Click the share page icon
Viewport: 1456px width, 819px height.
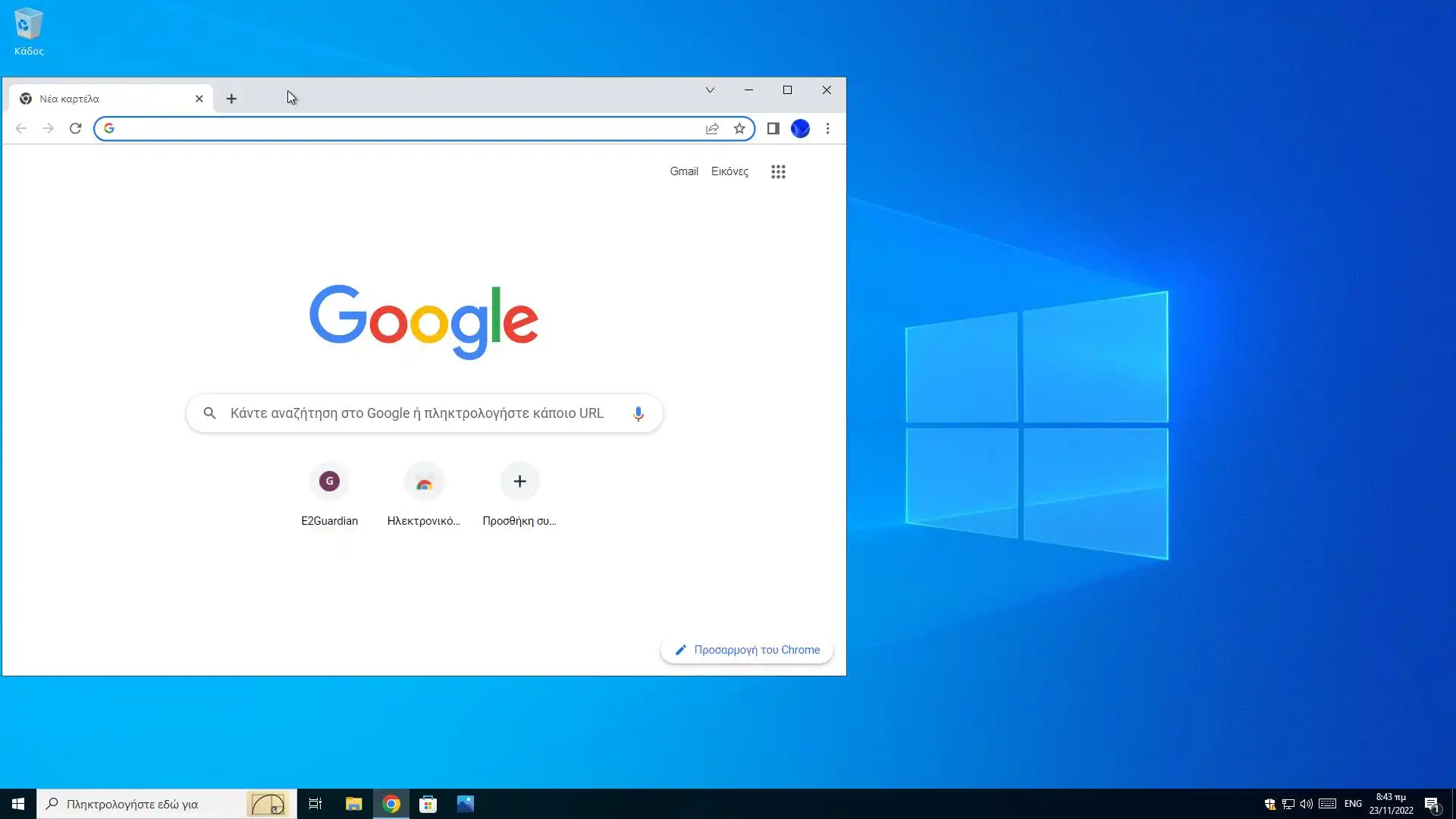pyautogui.click(x=712, y=128)
